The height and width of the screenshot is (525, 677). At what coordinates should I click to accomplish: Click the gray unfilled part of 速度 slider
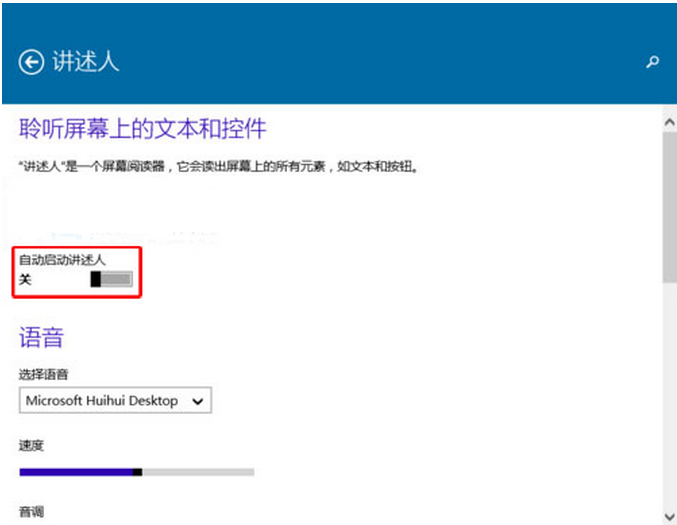pyautogui.click(x=198, y=471)
